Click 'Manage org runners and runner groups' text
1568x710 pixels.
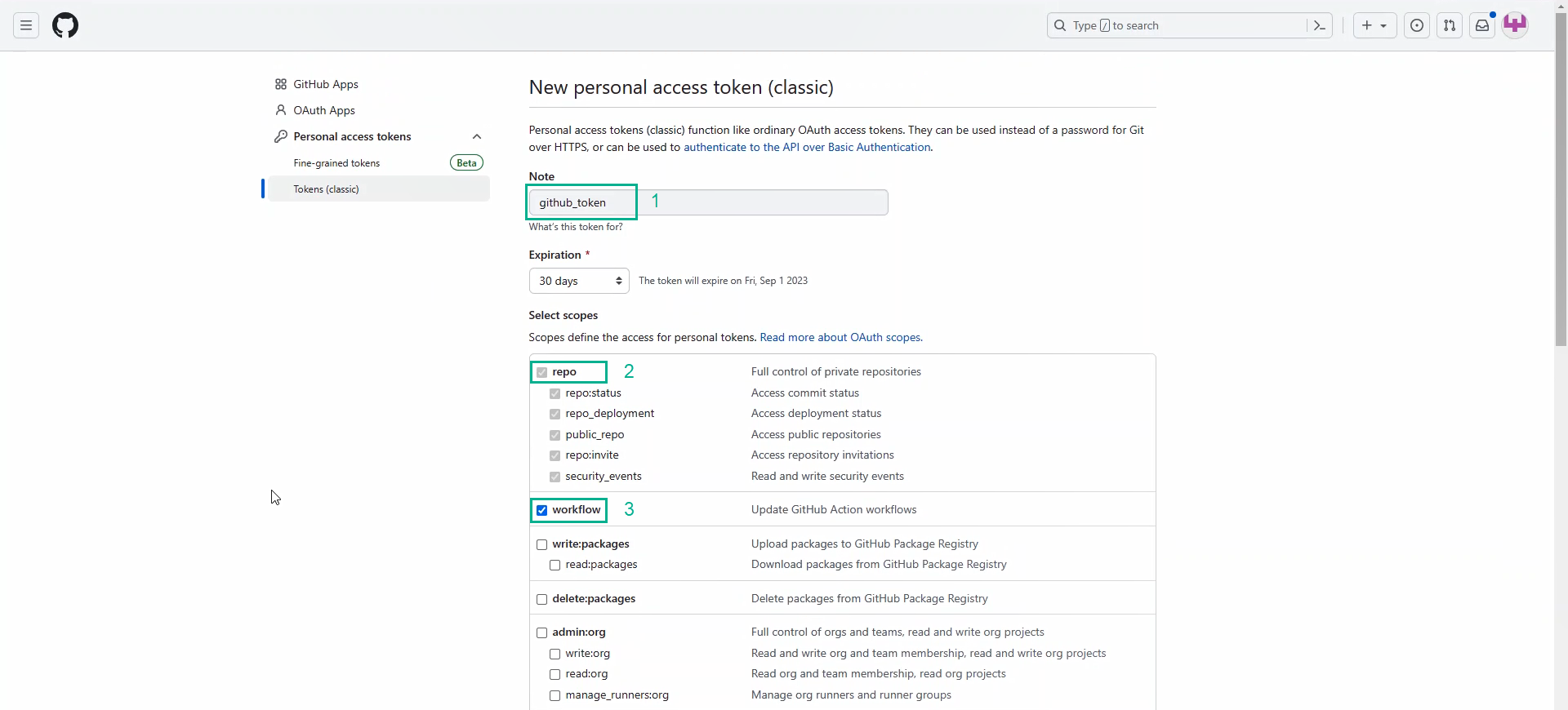coord(851,694)
